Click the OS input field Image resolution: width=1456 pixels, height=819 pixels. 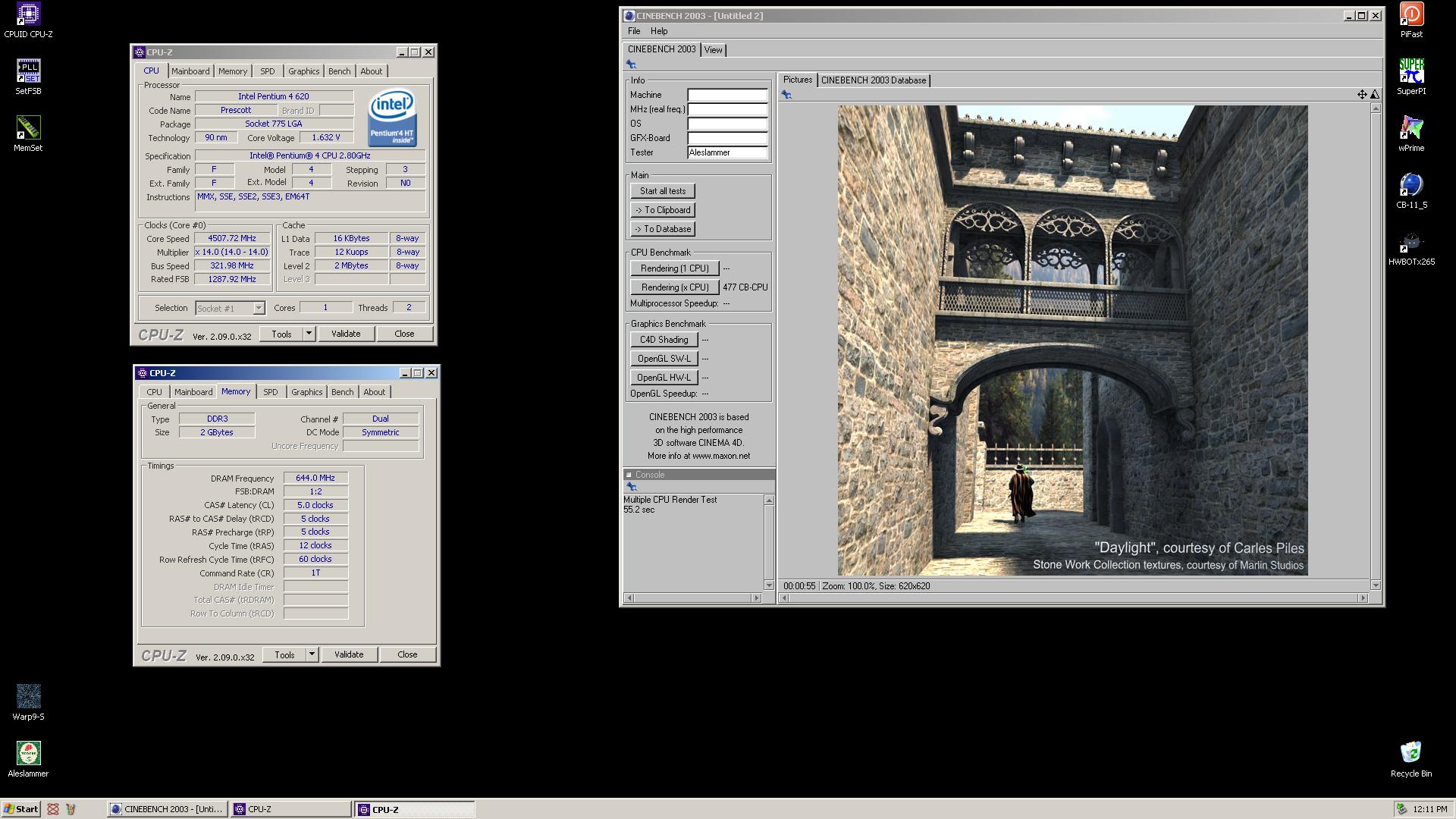(x=727, y=124)
